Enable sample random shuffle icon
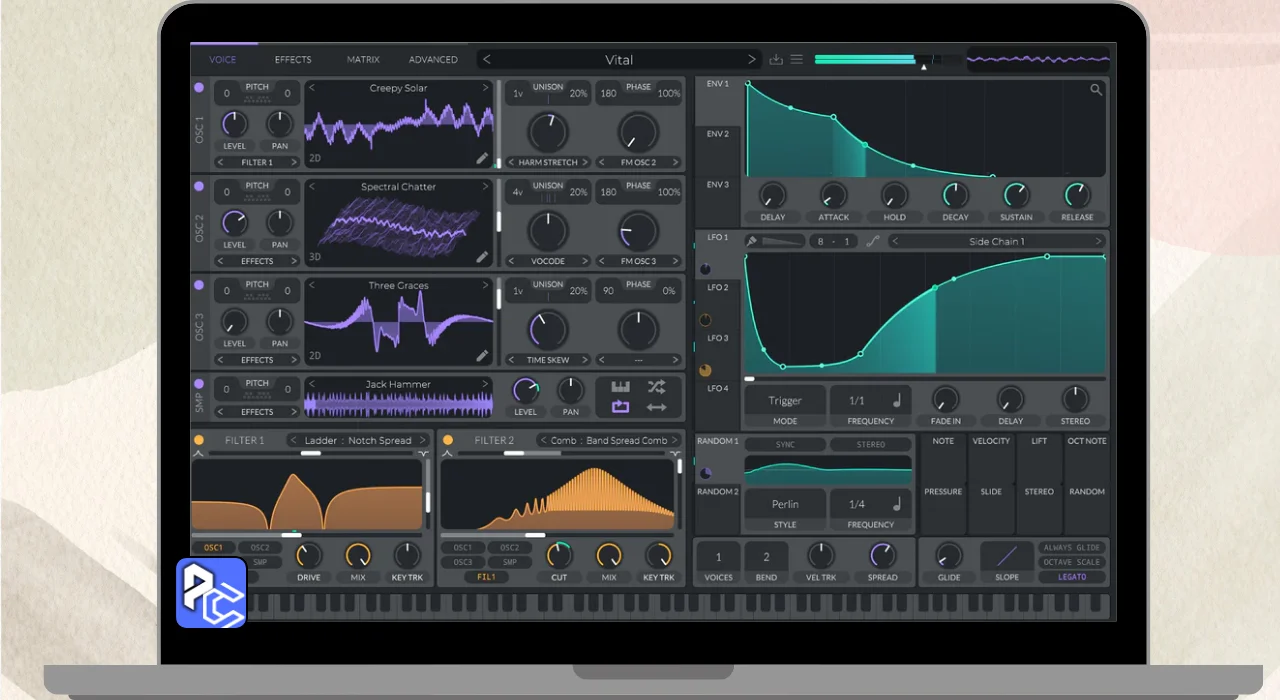 click(x=656, y=387)
